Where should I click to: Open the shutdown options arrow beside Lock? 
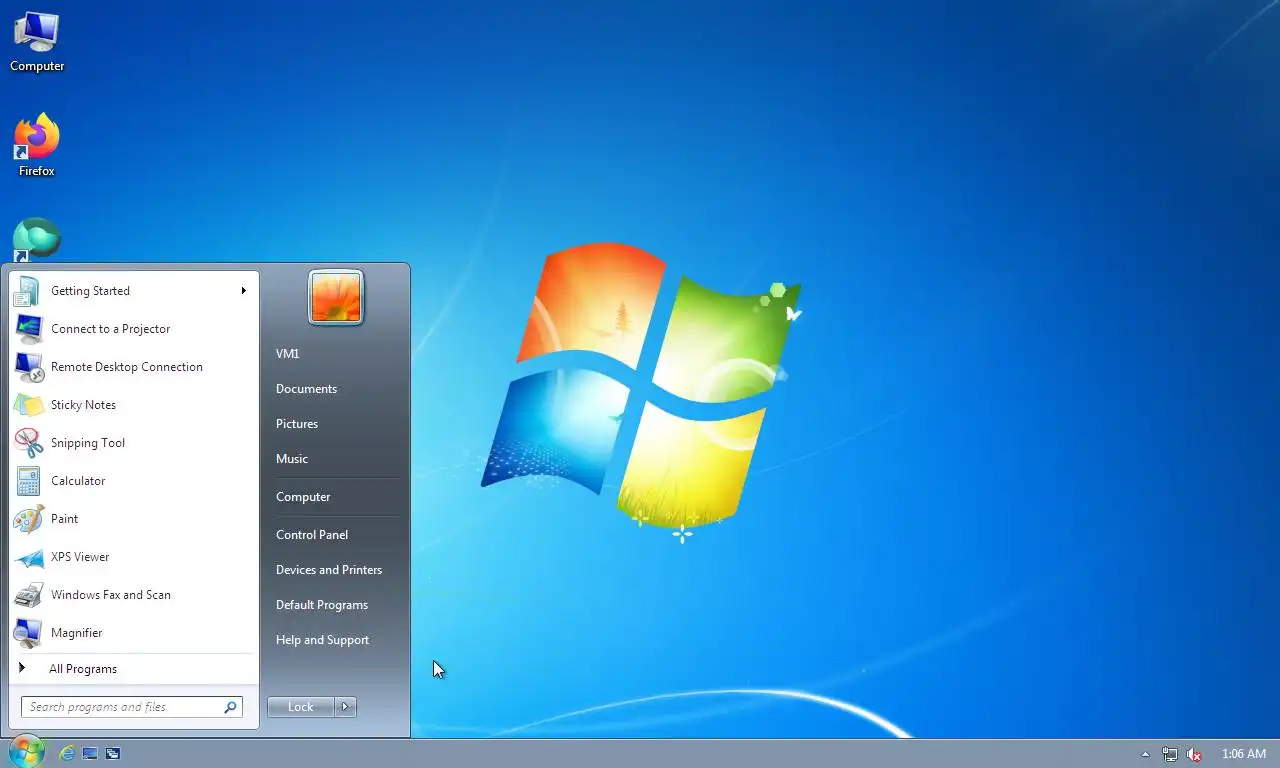click(x=345, y=707)
